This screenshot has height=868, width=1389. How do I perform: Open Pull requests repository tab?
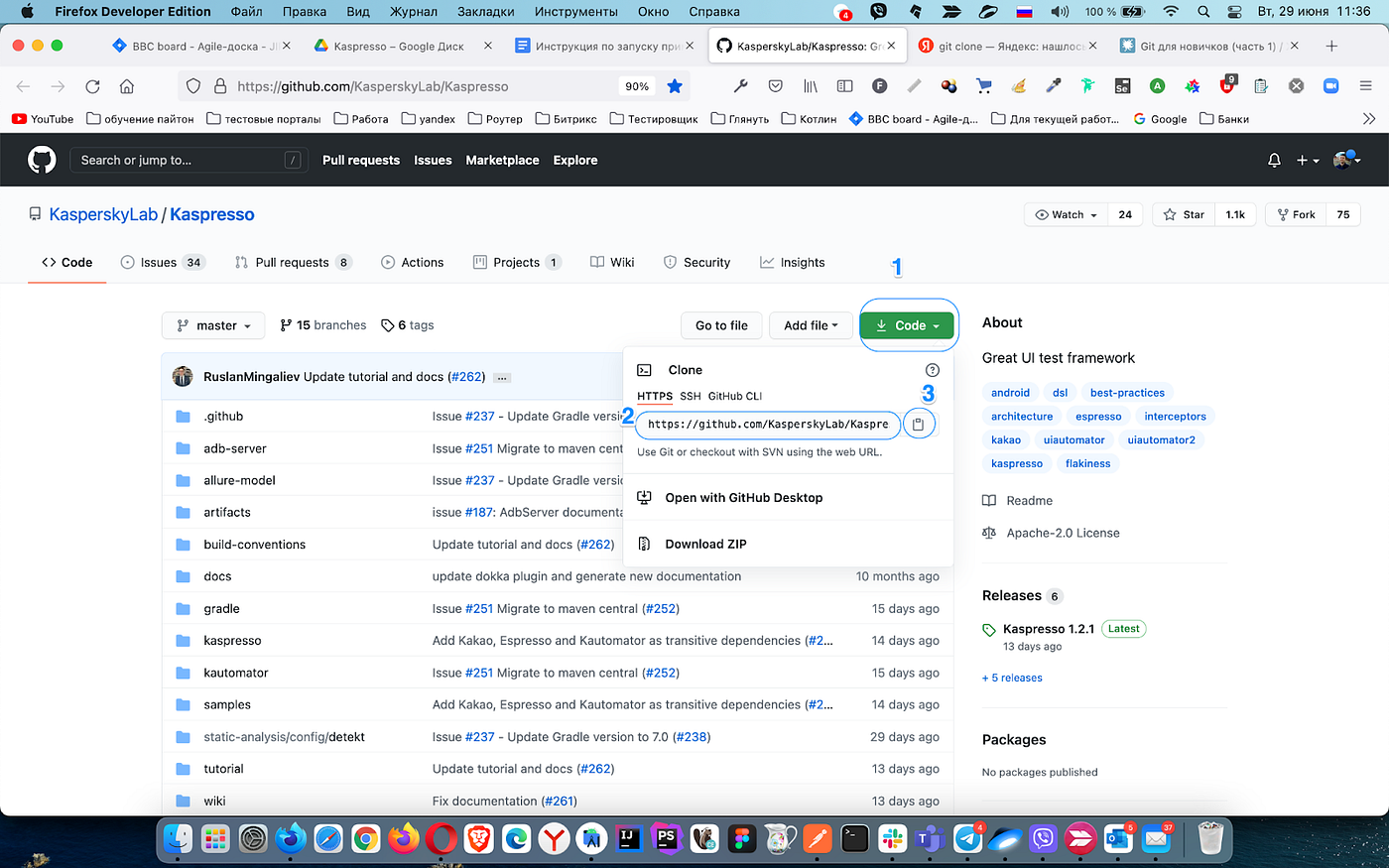coord(294,262)
